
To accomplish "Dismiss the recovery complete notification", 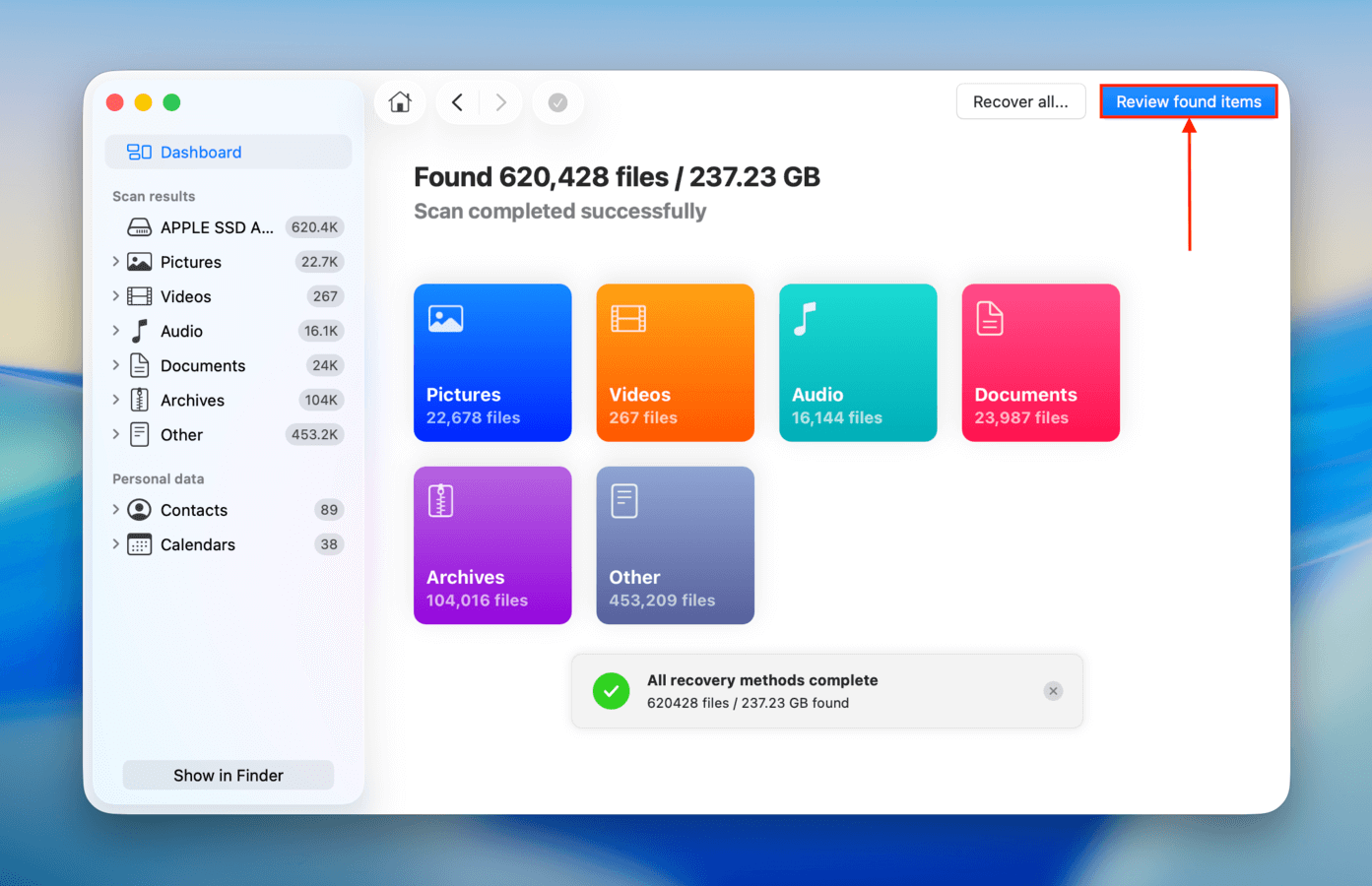I will [1053, 691].
